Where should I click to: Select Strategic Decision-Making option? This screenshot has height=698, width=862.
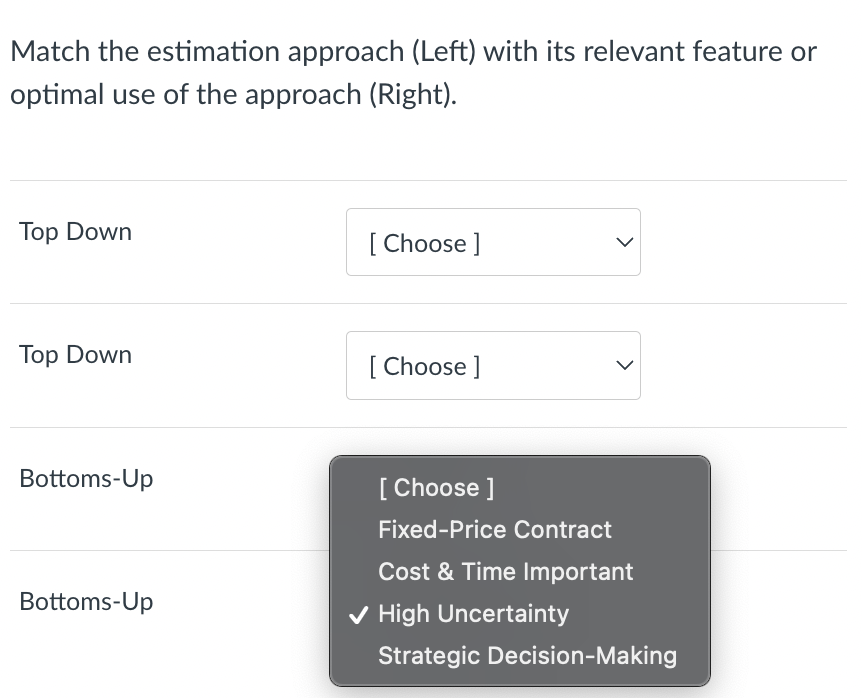527,655
